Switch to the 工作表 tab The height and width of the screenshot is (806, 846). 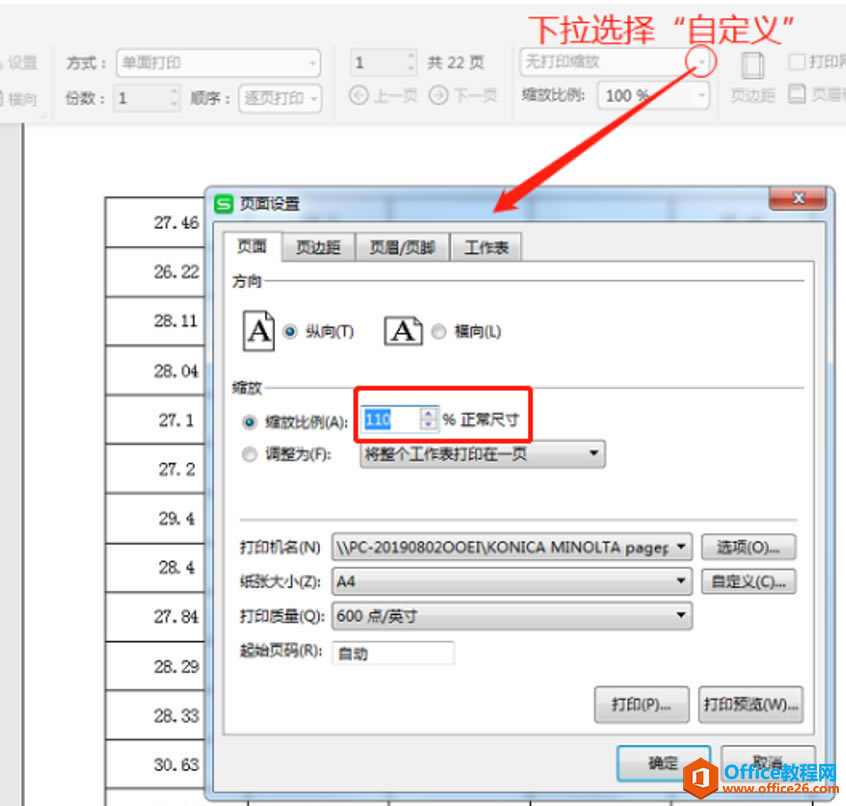tap(486, 248)
